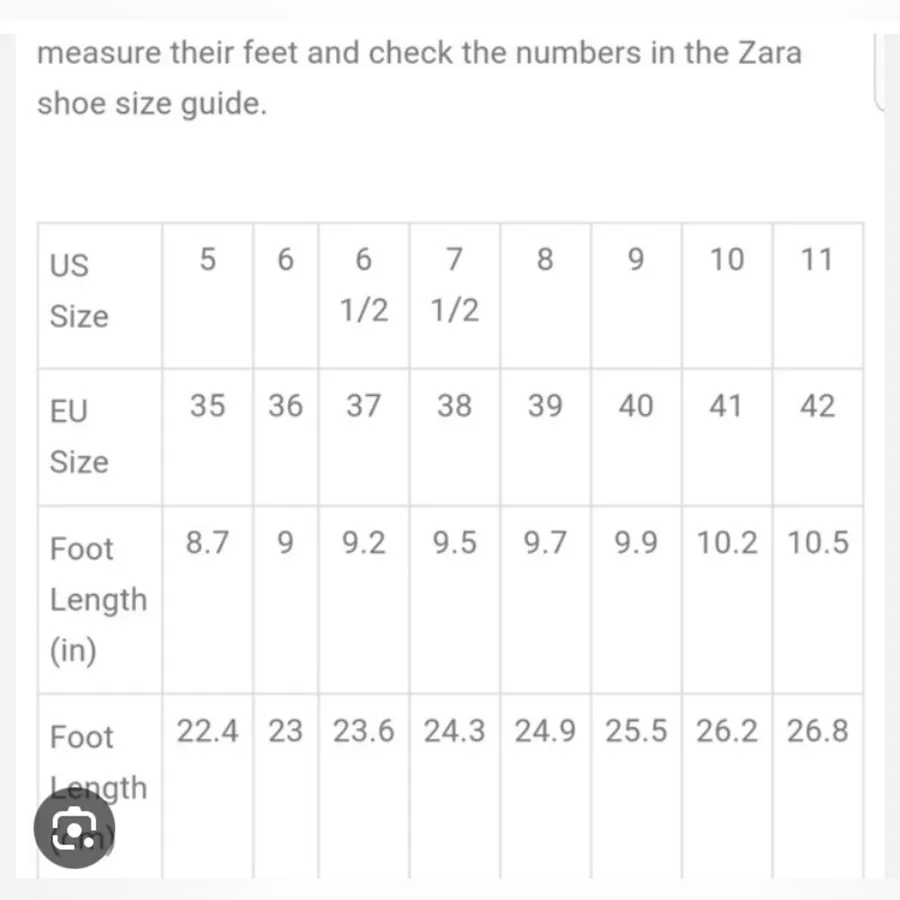Select the EU size 42 cell
The image size is (900, 900).
click(x=818, y=437)
